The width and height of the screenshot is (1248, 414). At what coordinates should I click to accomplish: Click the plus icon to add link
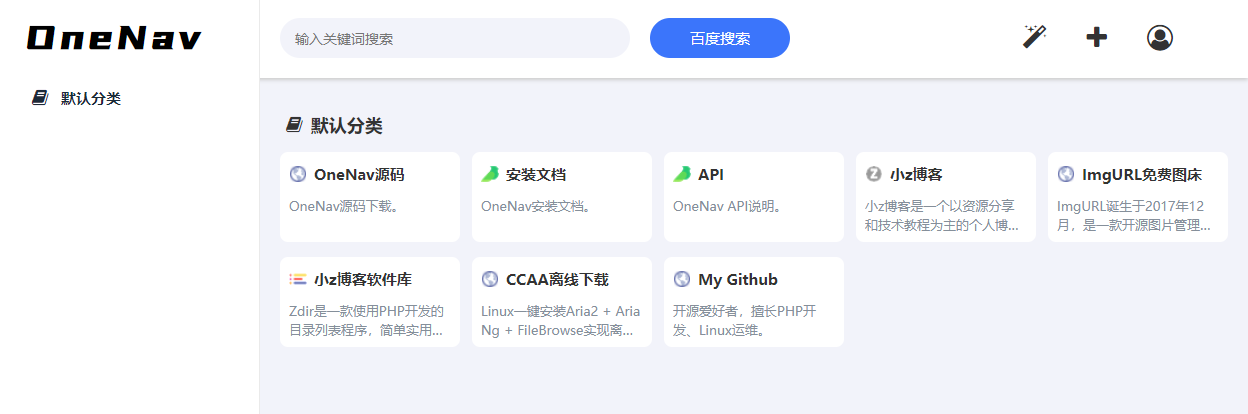[x=1097, y=37]
